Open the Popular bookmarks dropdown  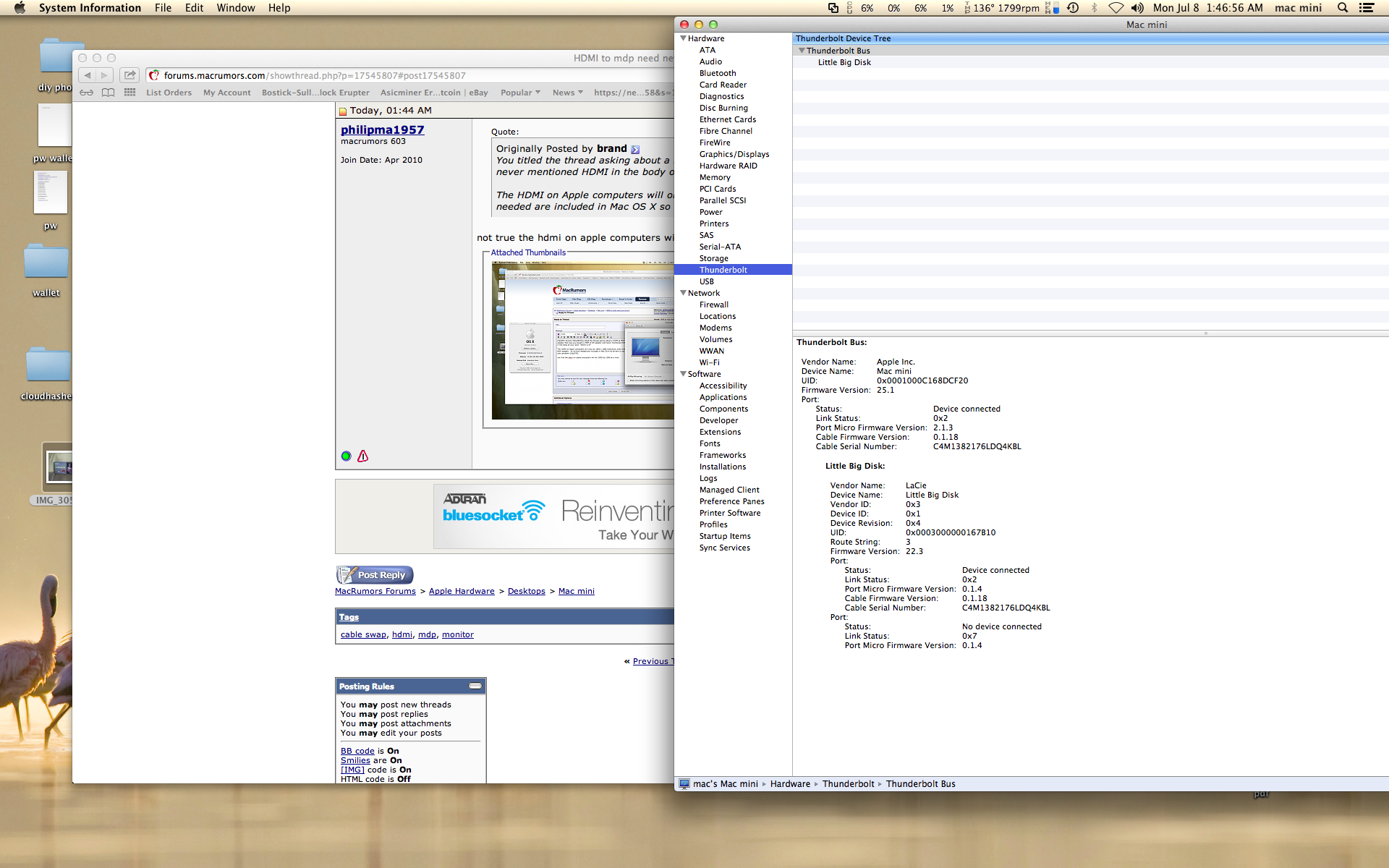[520, 93]
